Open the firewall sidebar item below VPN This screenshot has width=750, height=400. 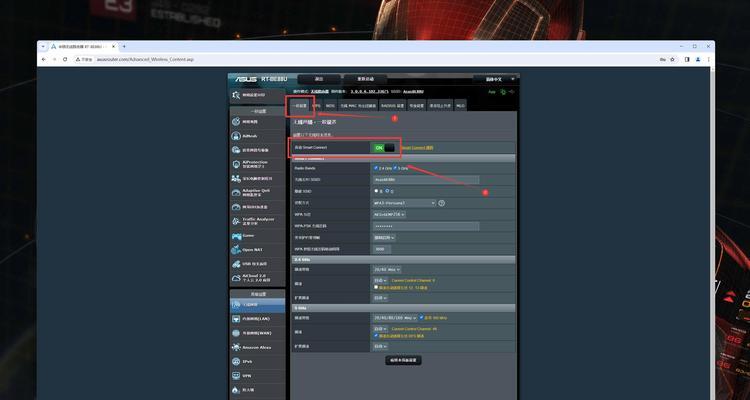tap(257, 390)
